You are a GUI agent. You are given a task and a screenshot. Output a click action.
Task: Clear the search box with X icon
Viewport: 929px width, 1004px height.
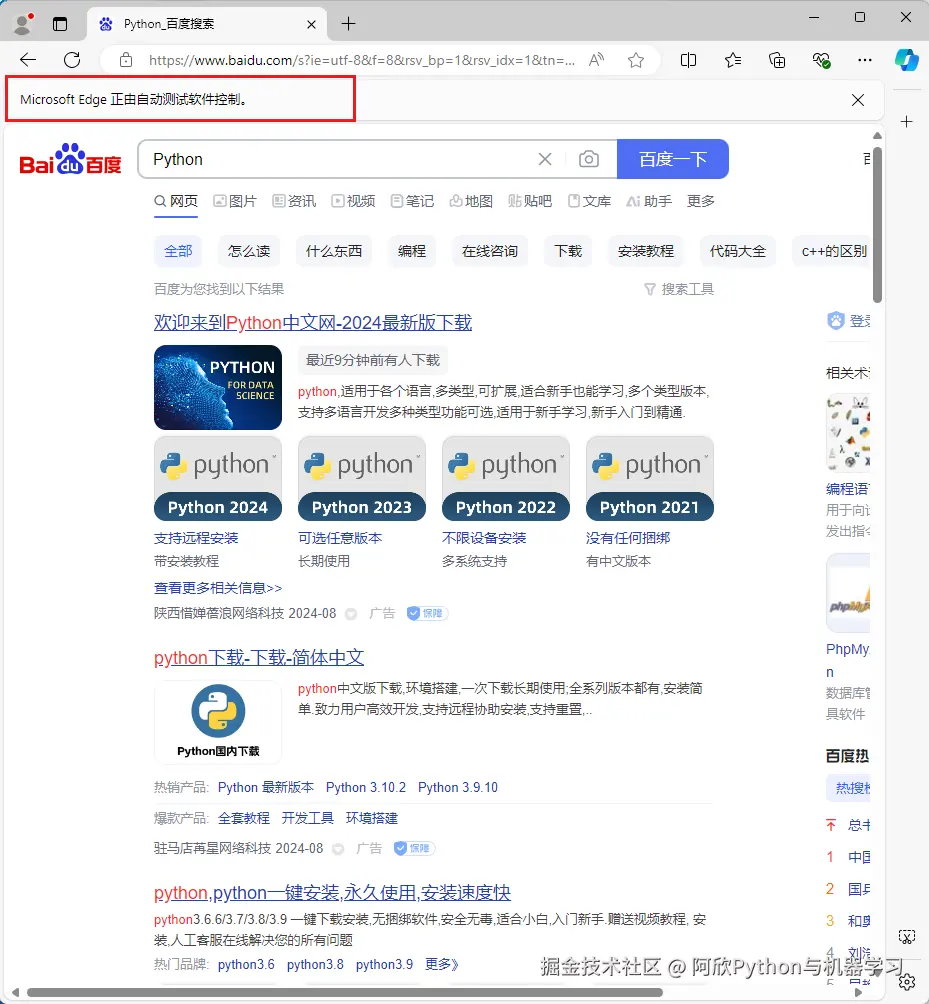[545, 159]
